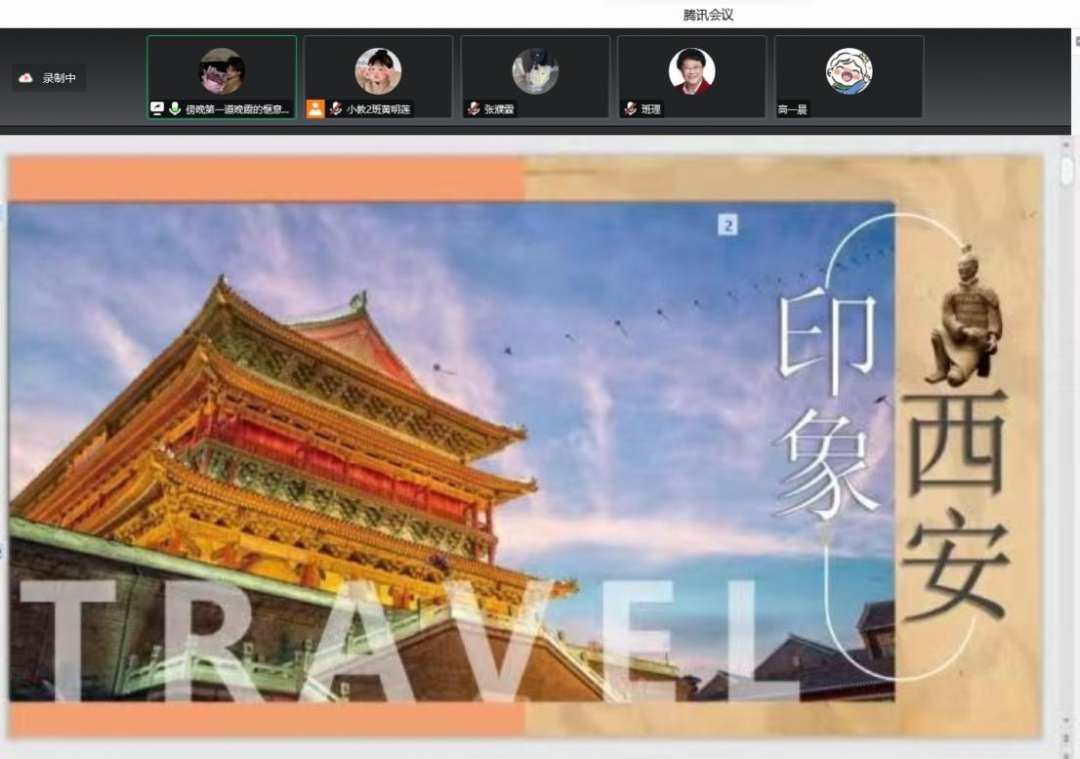The height and width of the screenshot is (759, 1080).
Task: Select 张濮霞's participant avatar
Action: [535, 71]
